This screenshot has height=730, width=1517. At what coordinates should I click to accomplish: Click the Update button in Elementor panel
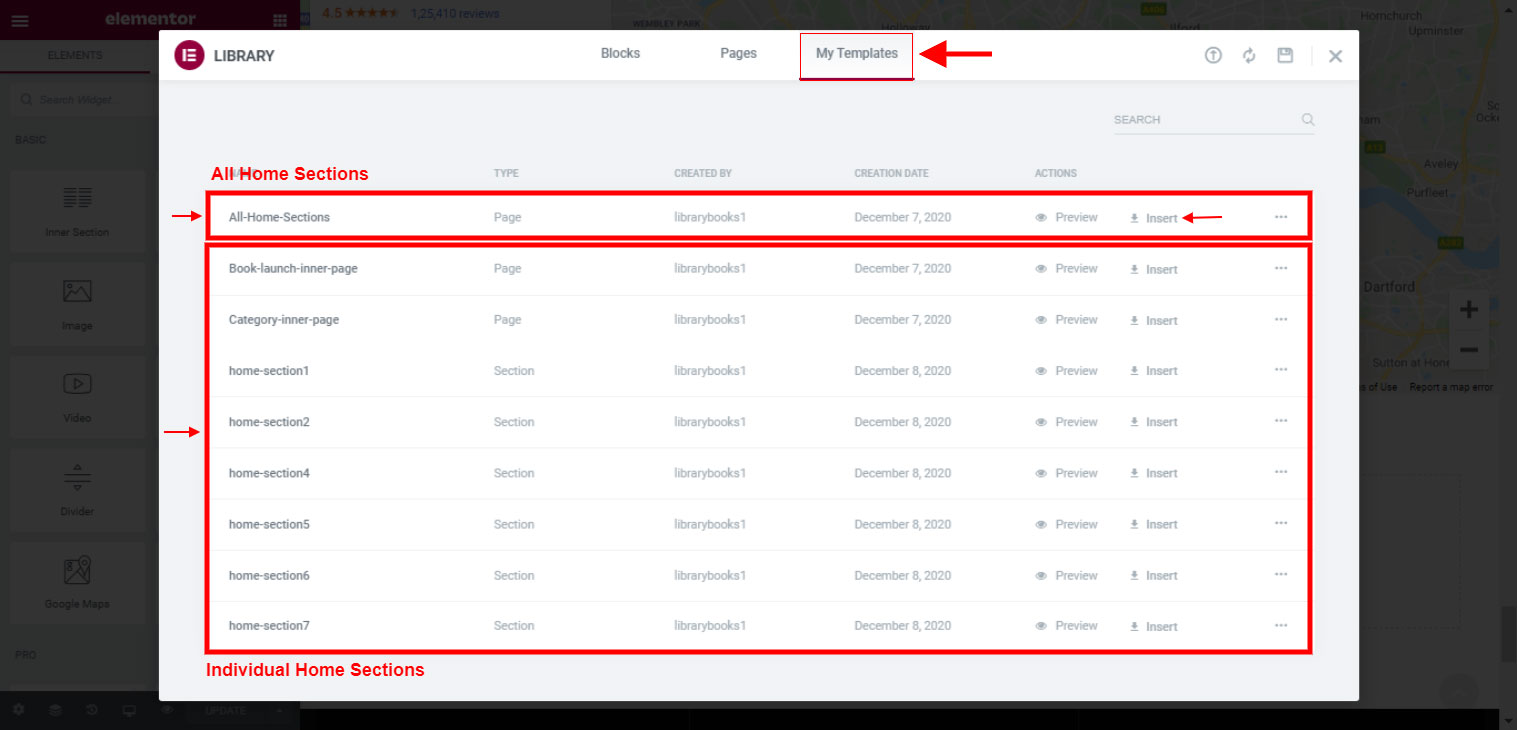226,710
